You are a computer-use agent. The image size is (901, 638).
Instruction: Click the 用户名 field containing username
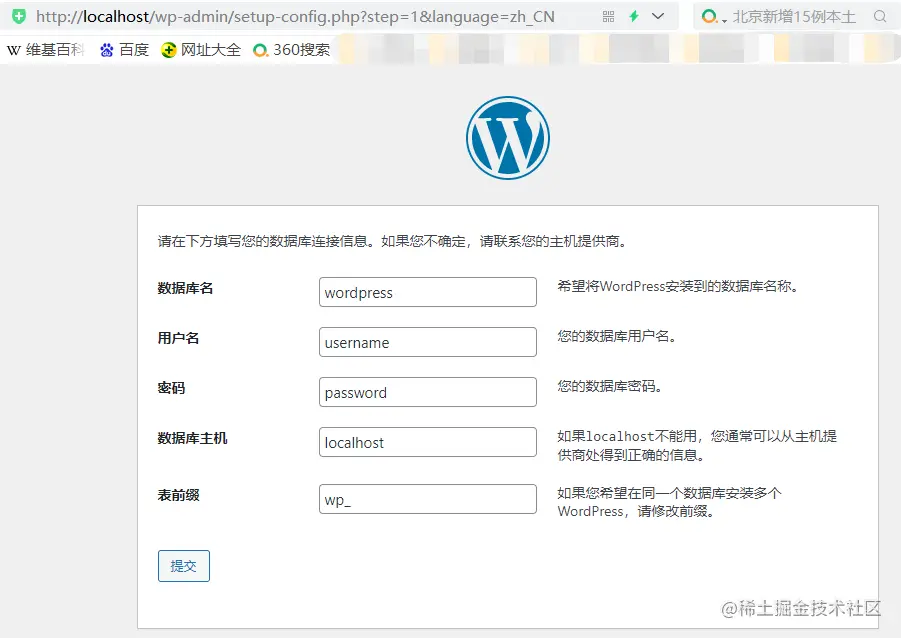428,342
